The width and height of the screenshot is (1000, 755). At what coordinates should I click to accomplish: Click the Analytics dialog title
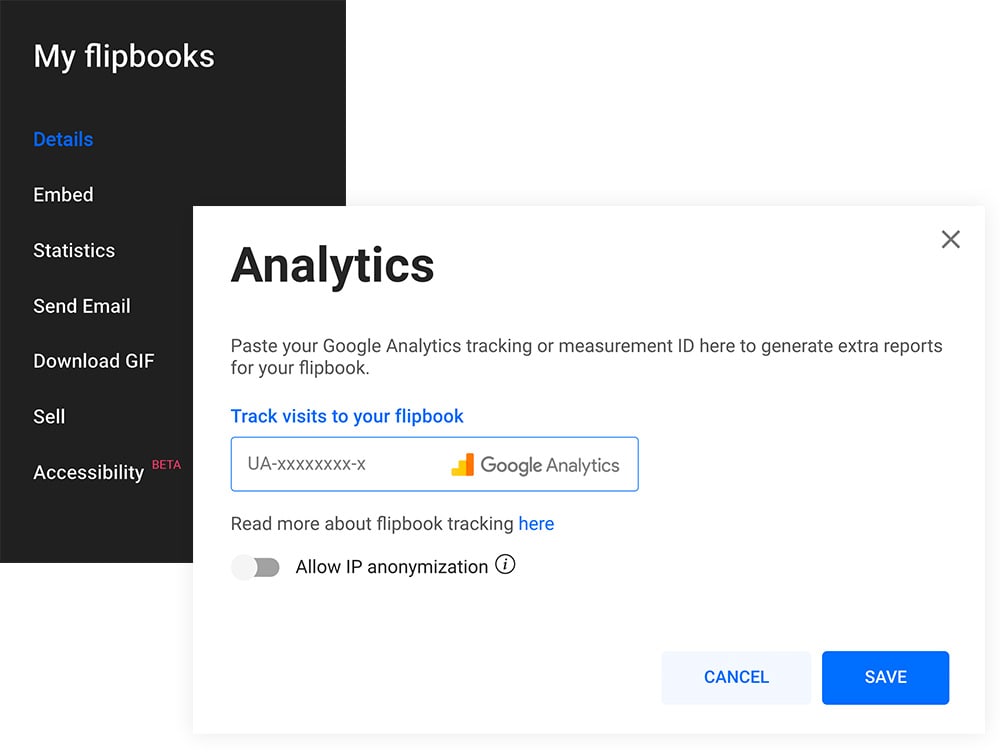(332, 265)
